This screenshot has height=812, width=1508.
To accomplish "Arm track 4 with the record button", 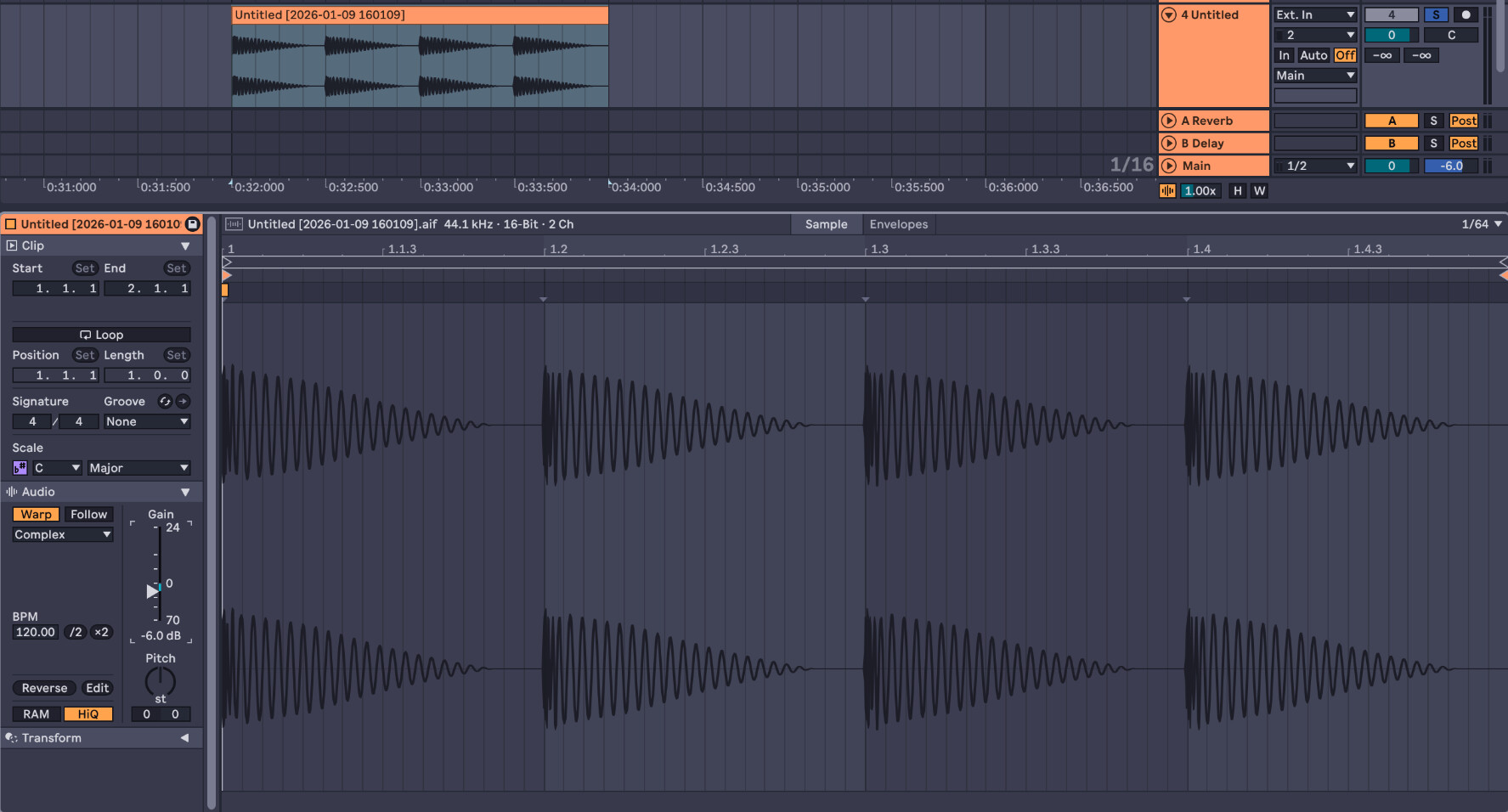I will [1465, 14].
